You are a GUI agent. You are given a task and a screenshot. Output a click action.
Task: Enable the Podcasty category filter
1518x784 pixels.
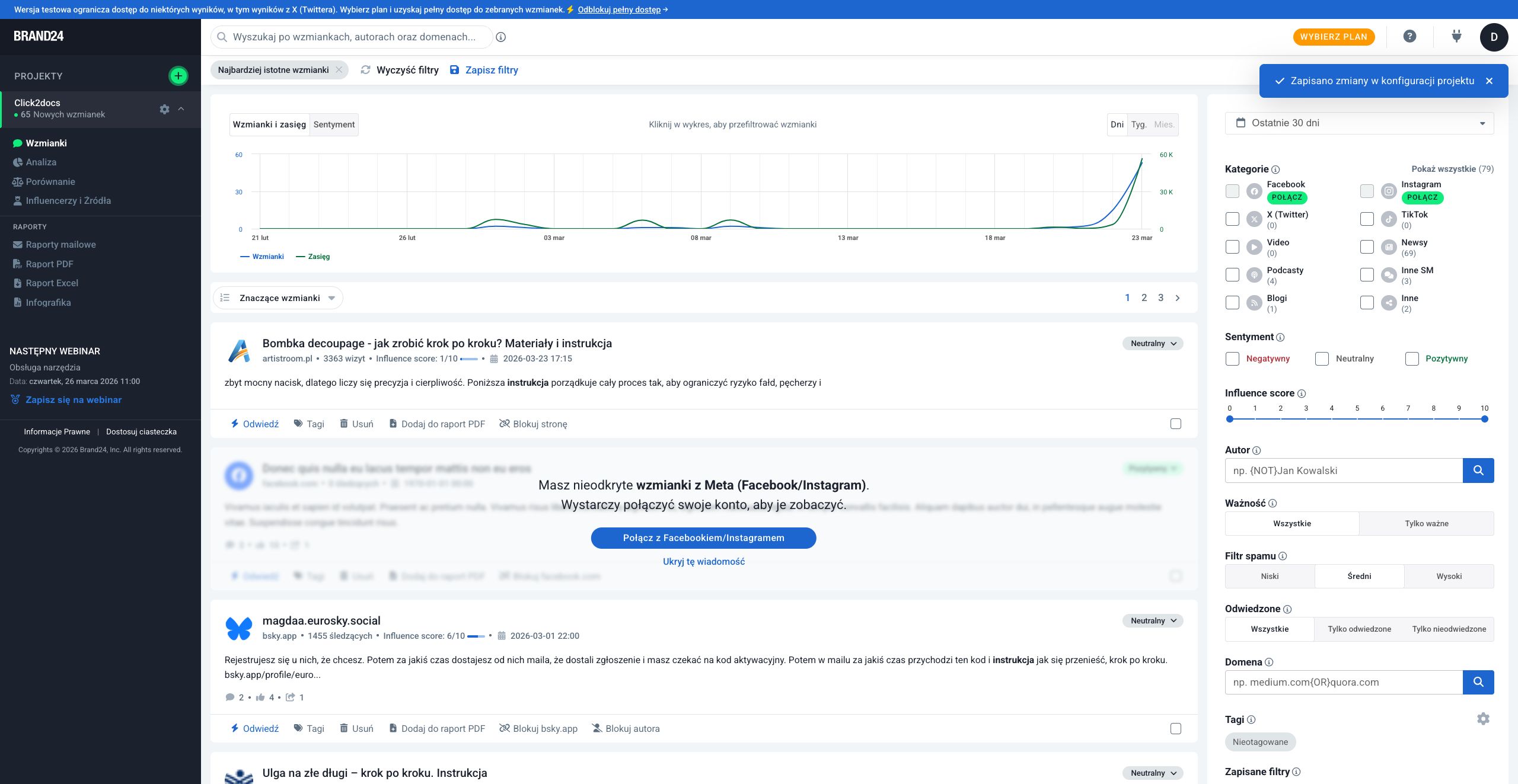click(x=1232, y=275)
